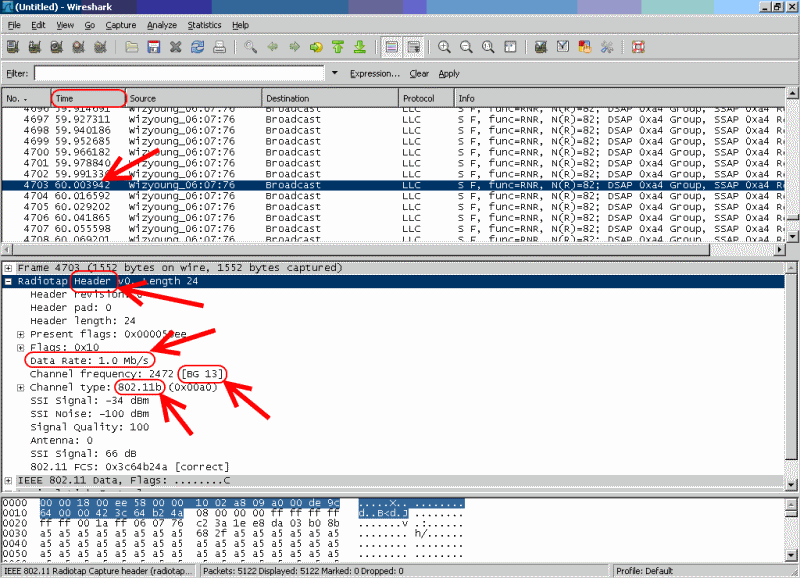Click the Open capture file folder icon

(131, 47)
